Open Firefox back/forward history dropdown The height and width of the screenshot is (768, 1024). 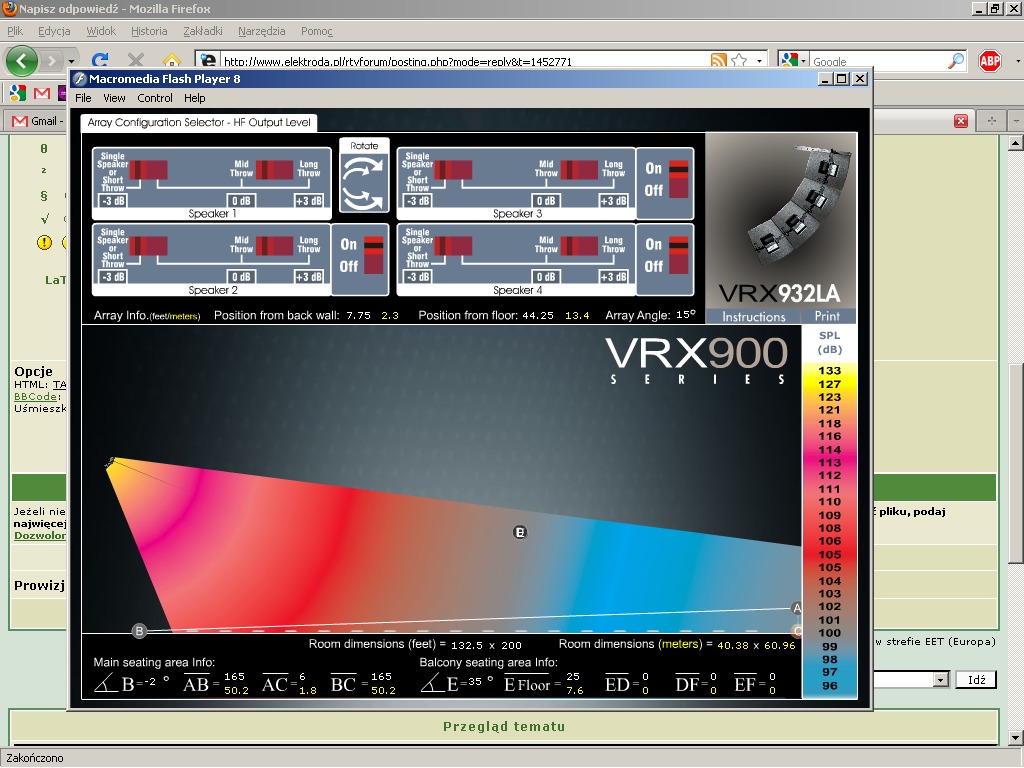tap(71, 62)
